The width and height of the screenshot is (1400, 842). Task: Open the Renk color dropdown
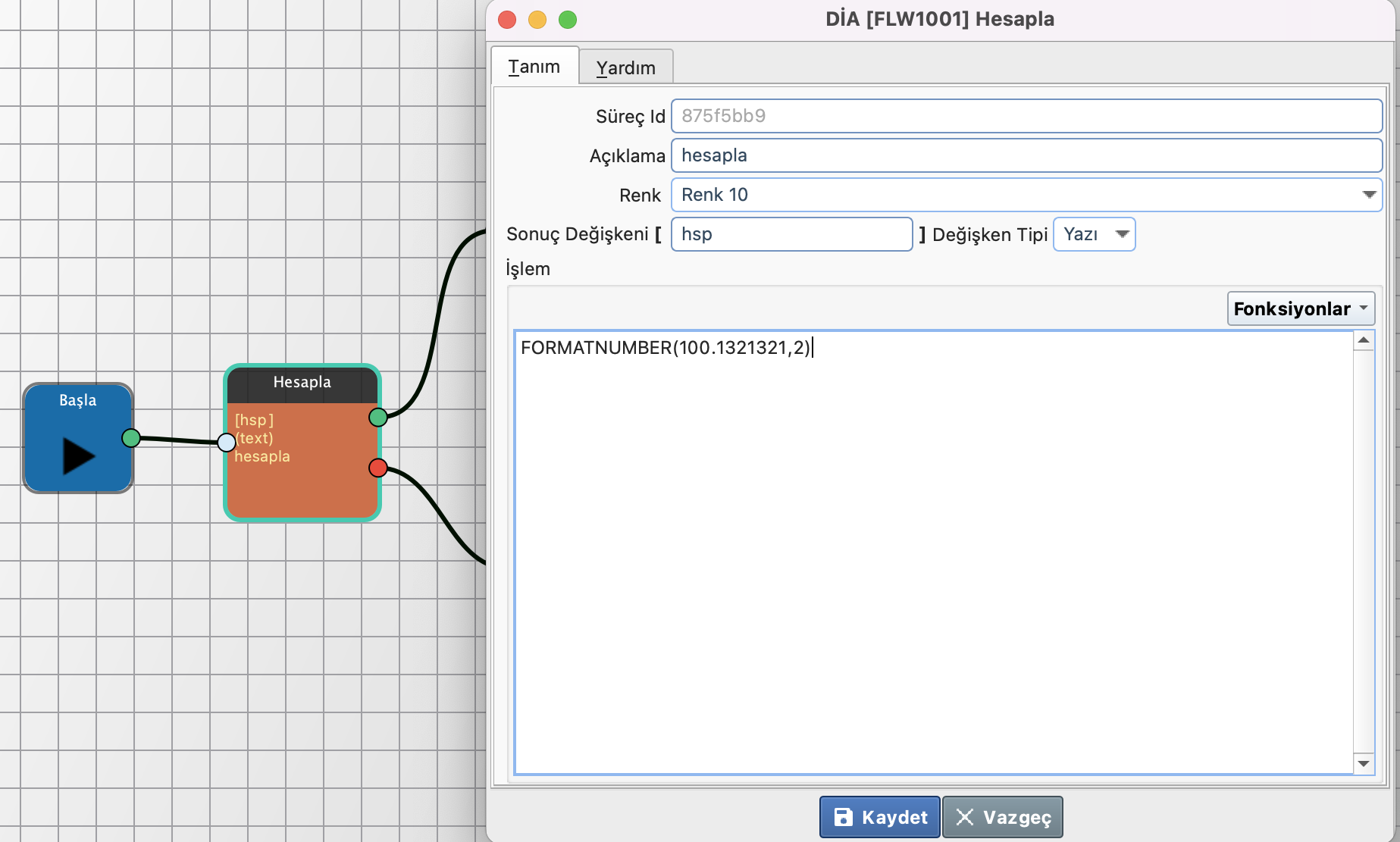1368,195
